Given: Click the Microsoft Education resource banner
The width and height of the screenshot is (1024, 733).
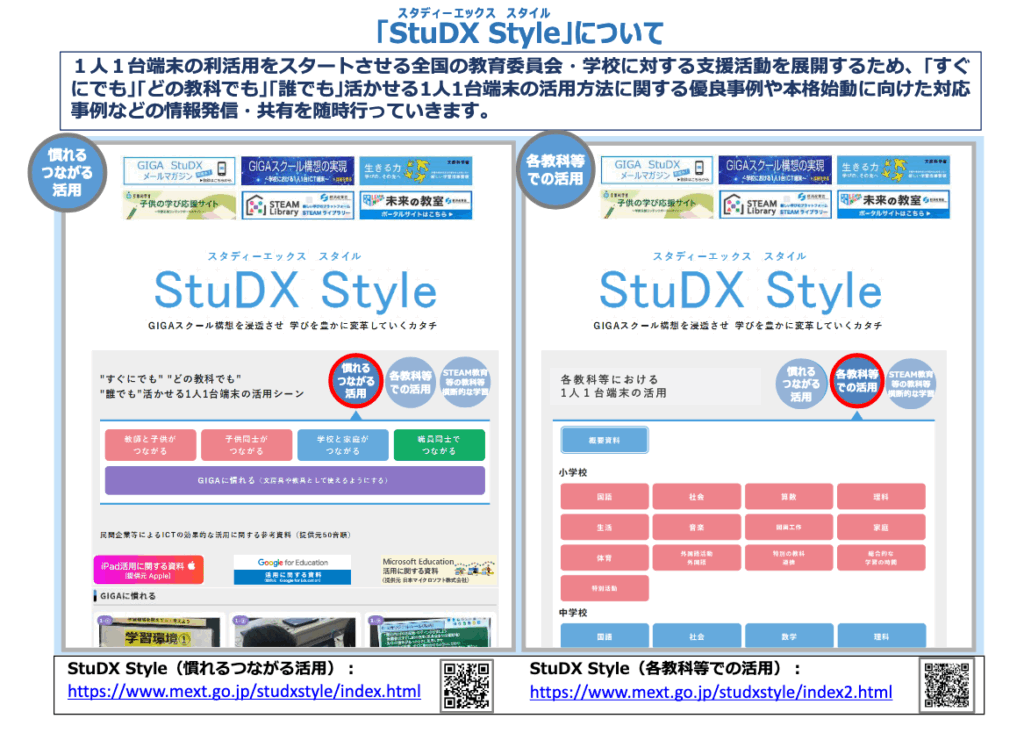Looking at the screenshot, I should click(x=437, y=570).
